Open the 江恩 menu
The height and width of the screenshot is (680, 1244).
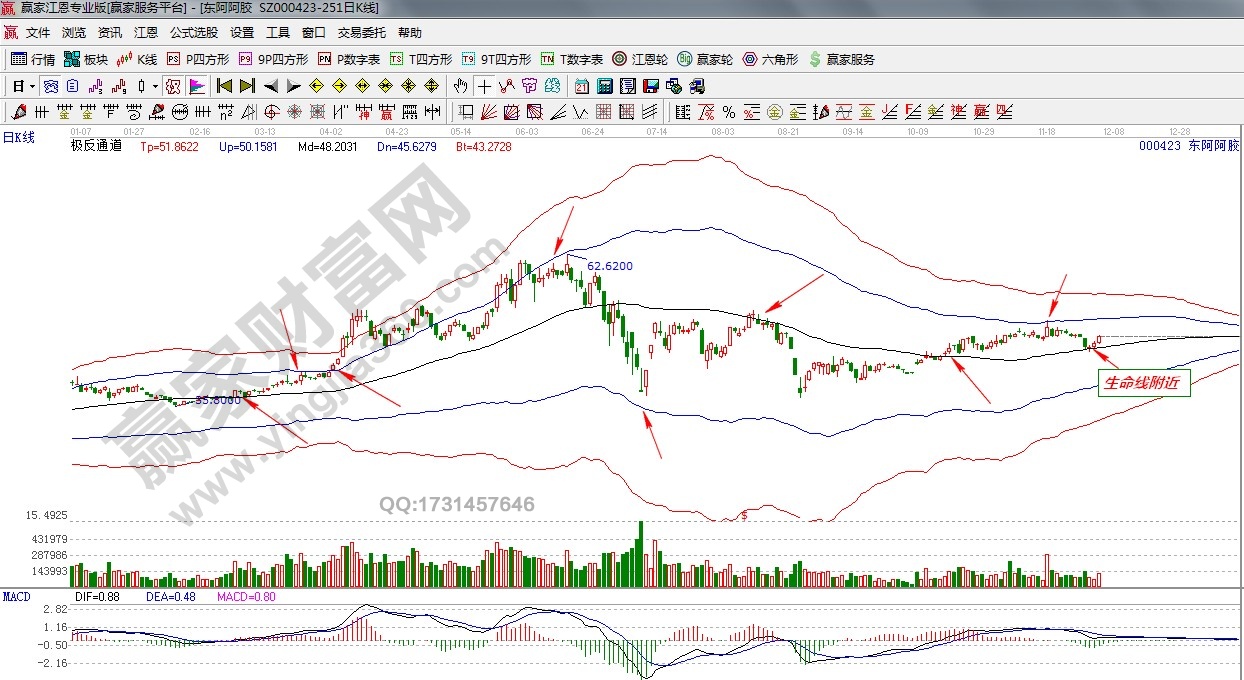point(146,33)
